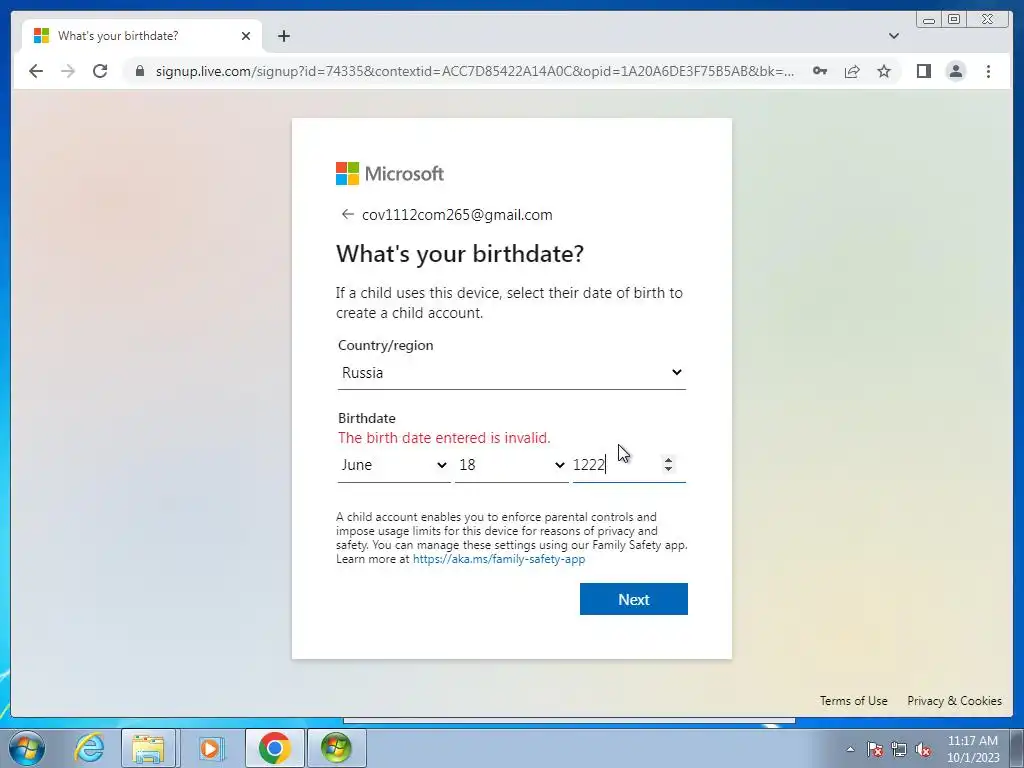The image size is (1024, 768).
Task: Open the family-safety-app link
Action: [x=499, y=559]
